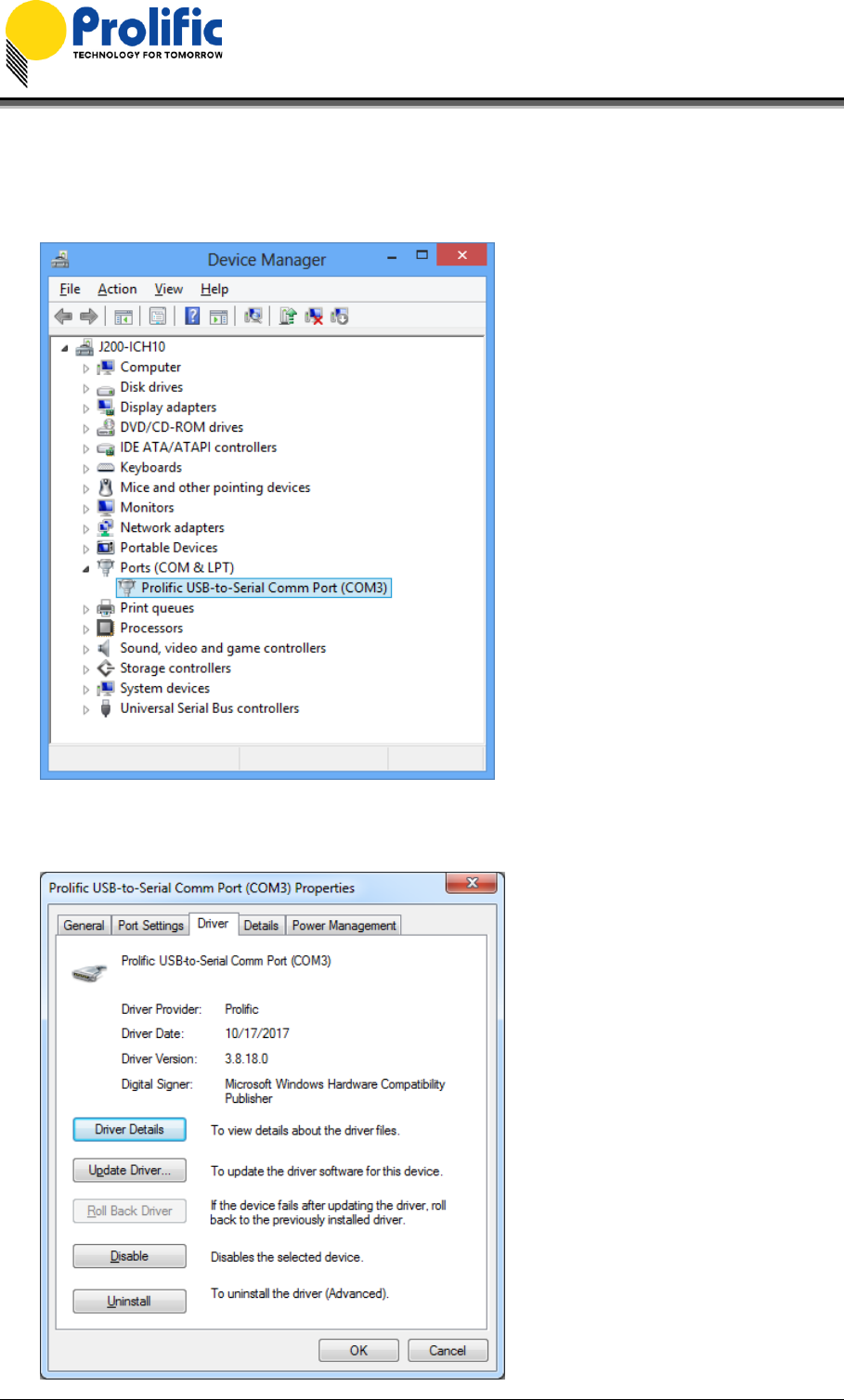Click the IDE ATA/ATAPI controllers icon
Screen dimensions: 844x1400
(106, 448)
